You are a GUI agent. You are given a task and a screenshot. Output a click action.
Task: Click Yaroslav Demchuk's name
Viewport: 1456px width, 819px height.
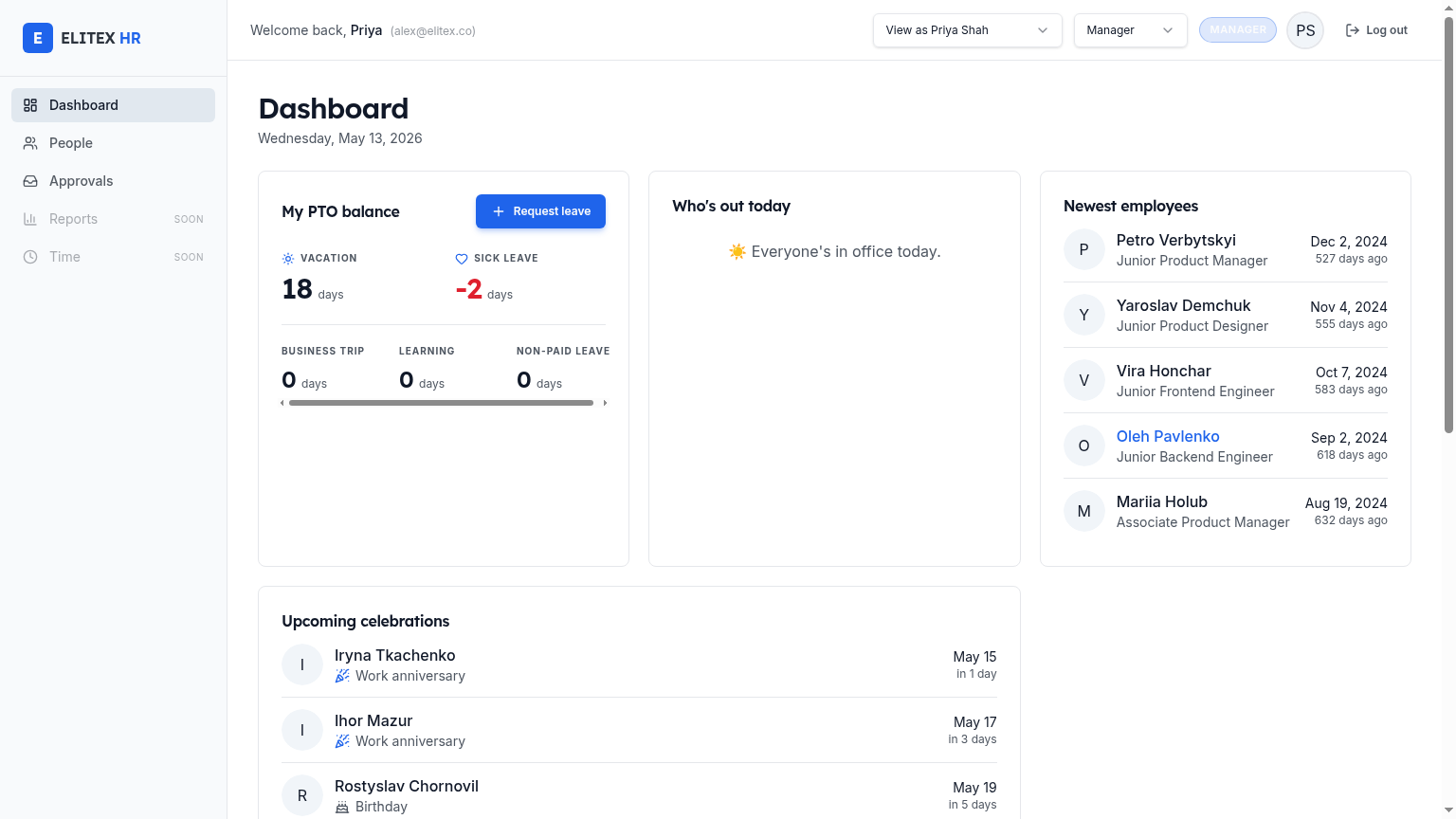[1184, 305]
